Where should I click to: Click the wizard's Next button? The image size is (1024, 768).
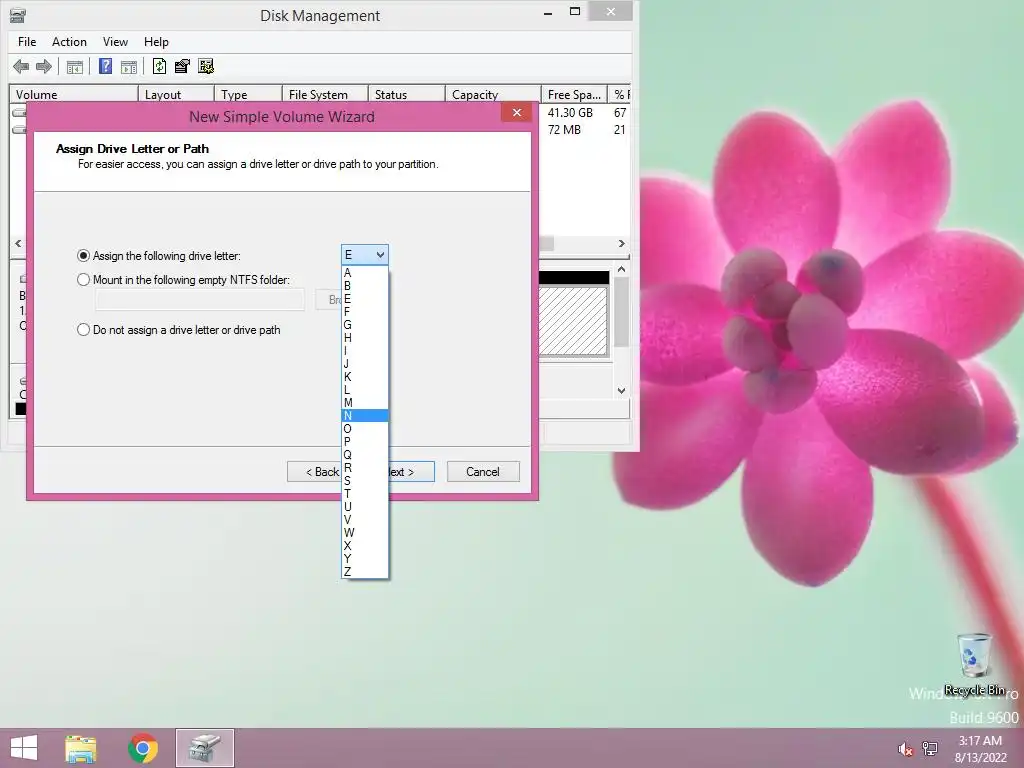(411, 472)
